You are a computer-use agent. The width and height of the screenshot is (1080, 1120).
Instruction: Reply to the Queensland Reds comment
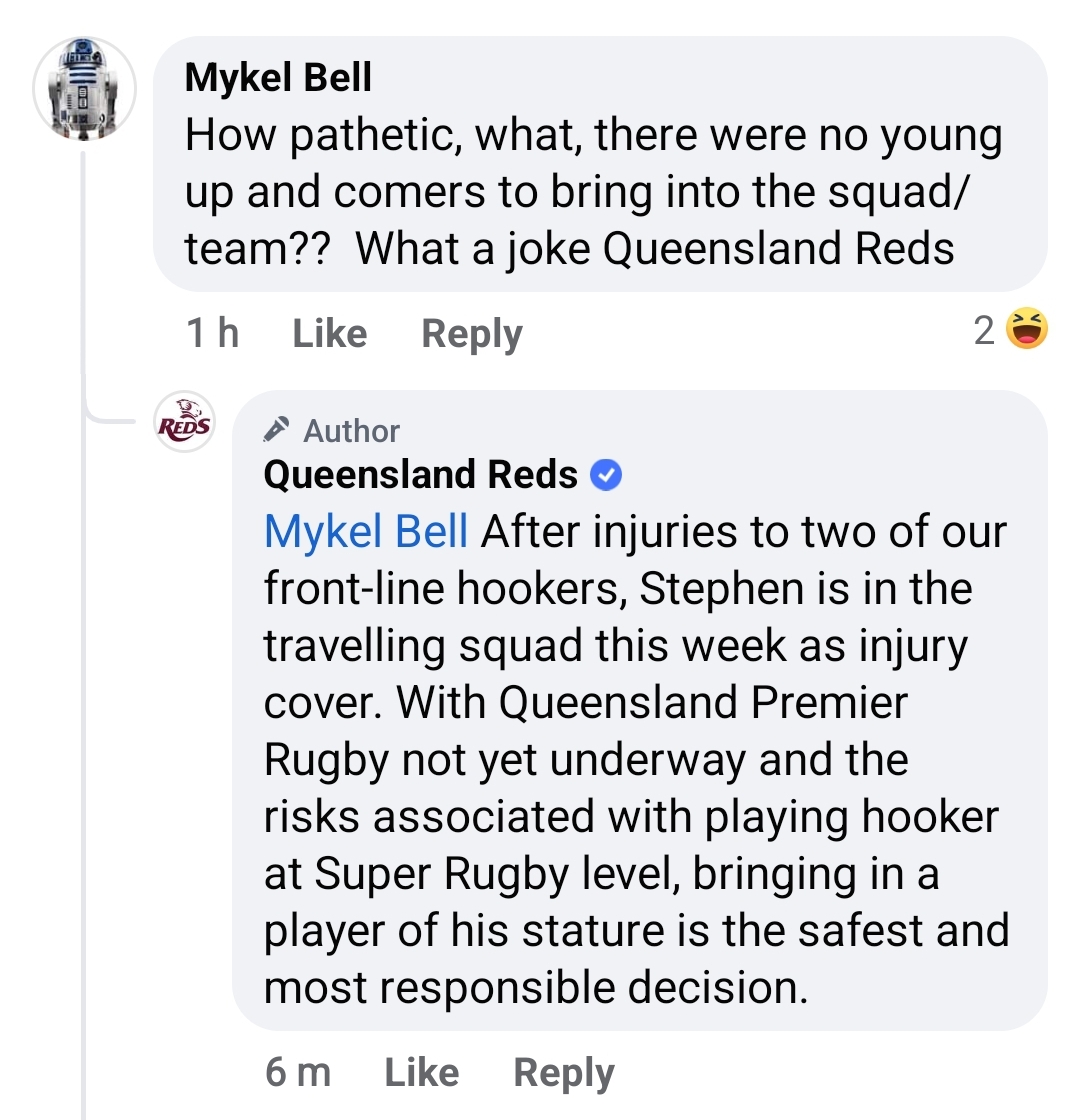tap(564, 1072)
